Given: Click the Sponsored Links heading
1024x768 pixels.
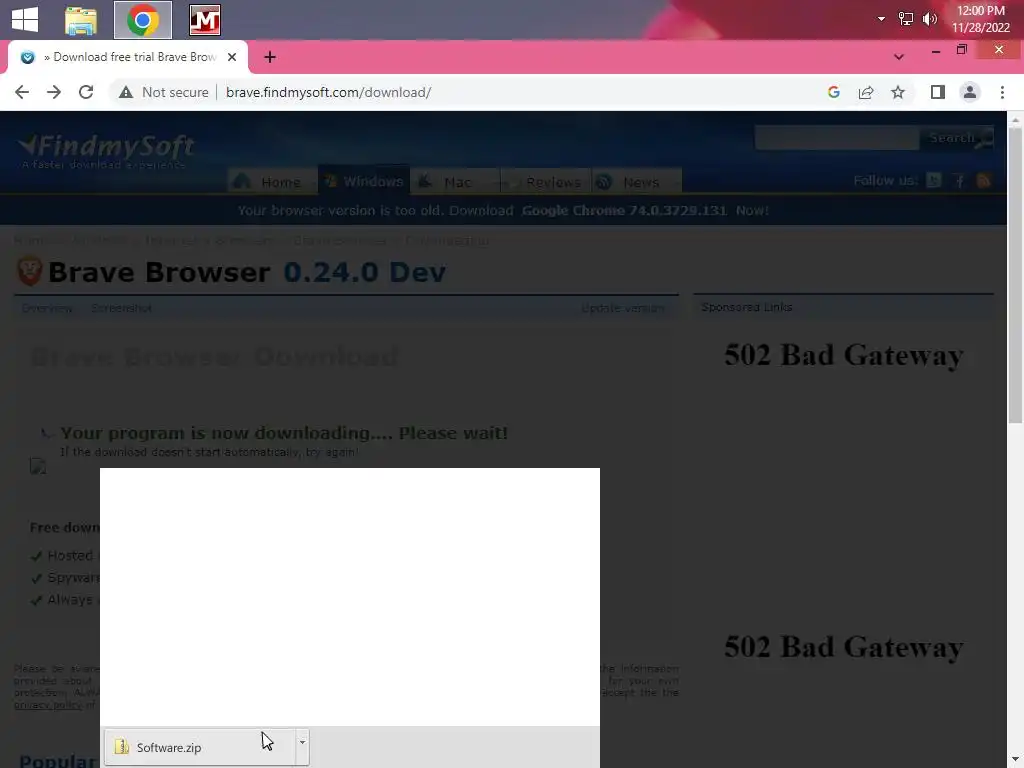Looking at the screenshot, I should [746, 307].
